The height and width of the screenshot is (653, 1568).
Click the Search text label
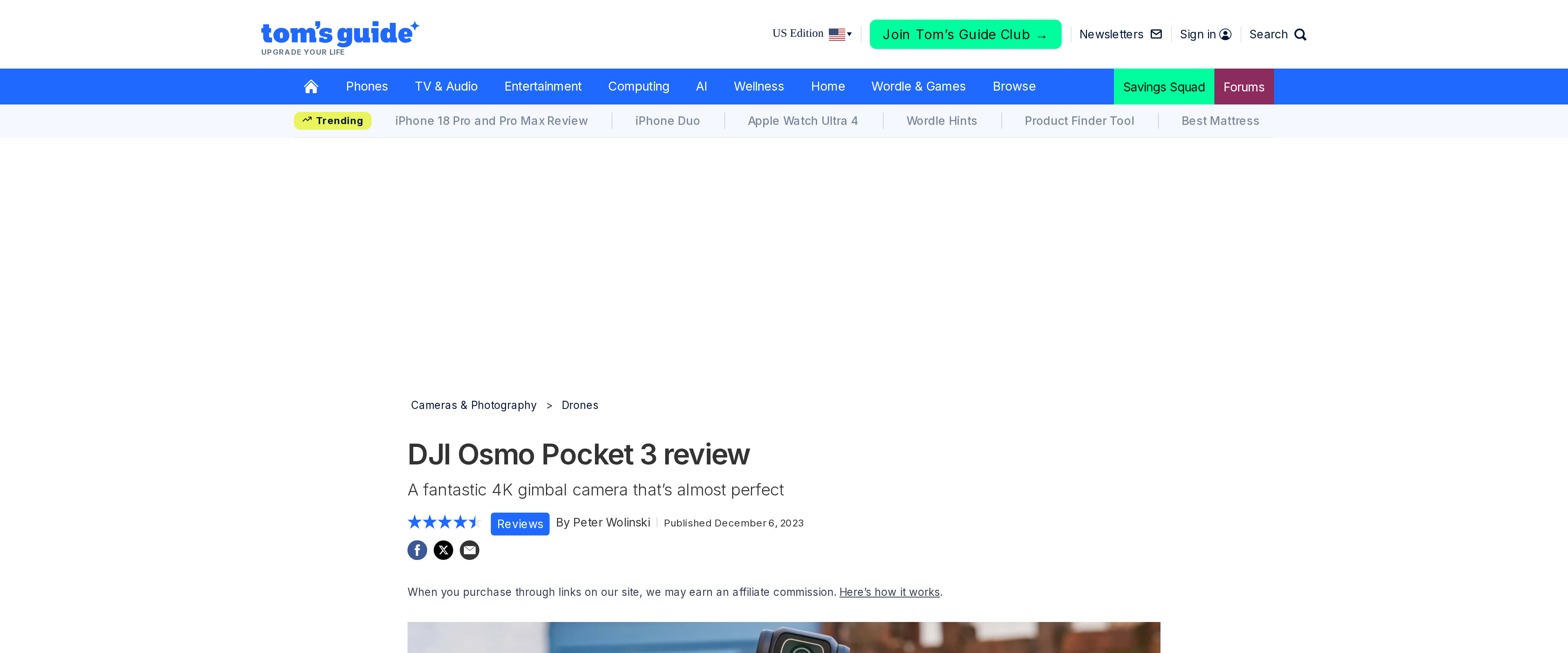(x=1269, y=35)
